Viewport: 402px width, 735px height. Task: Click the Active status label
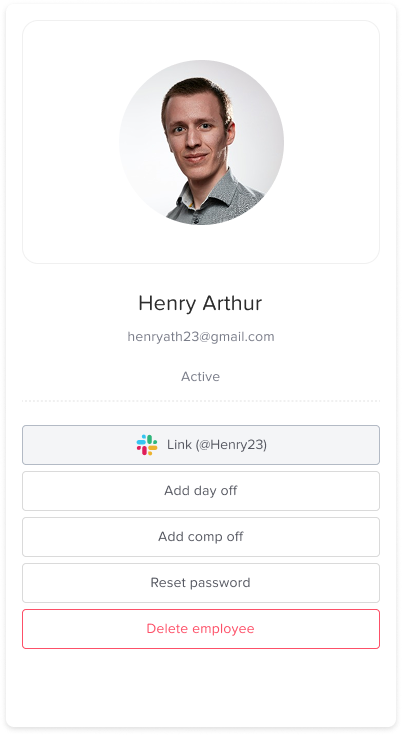201,376
